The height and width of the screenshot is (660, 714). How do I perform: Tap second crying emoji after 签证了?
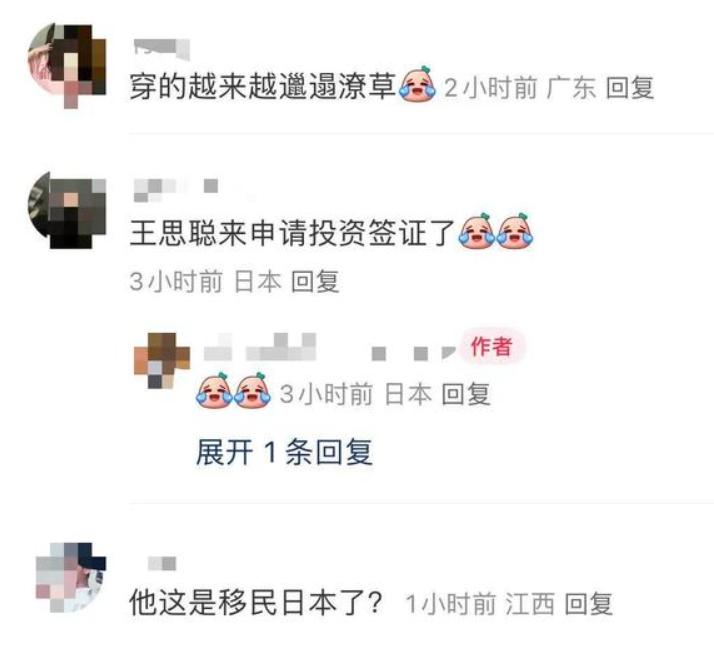tap(515, 231)
